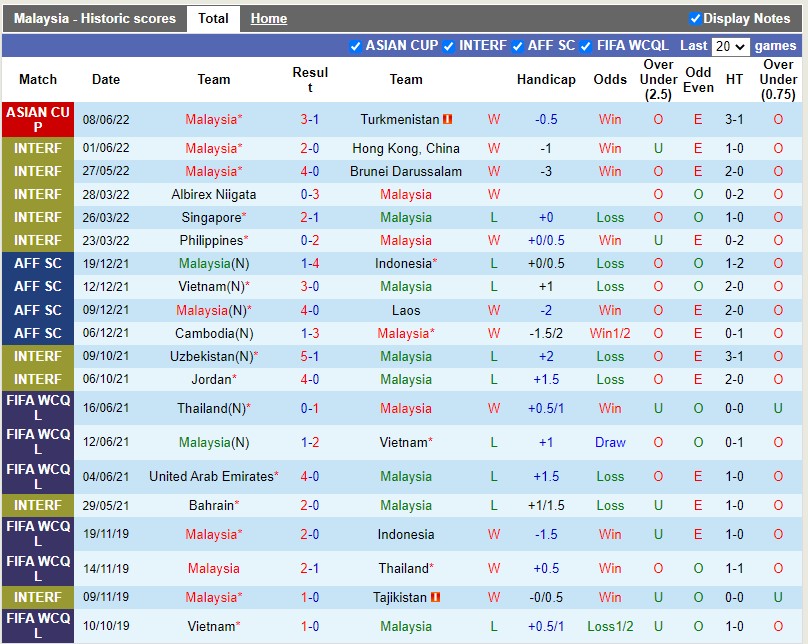Open the 1-4 score versus Indonesia
This screenshot has height=644, width=808.
pos(310,263)
